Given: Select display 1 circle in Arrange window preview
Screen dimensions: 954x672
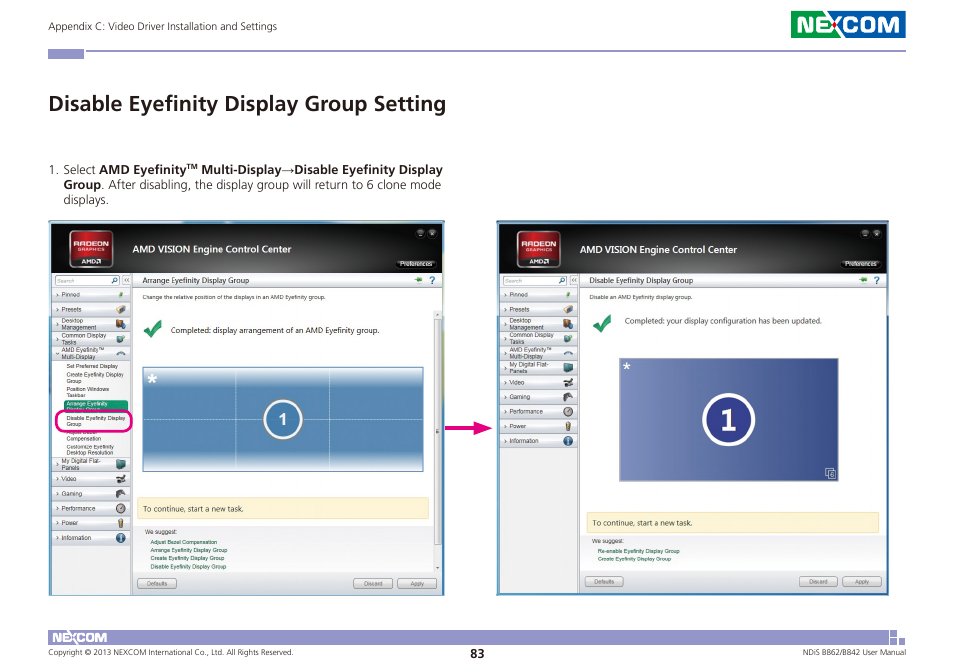Looking at the screenshot, I should 283,420.
